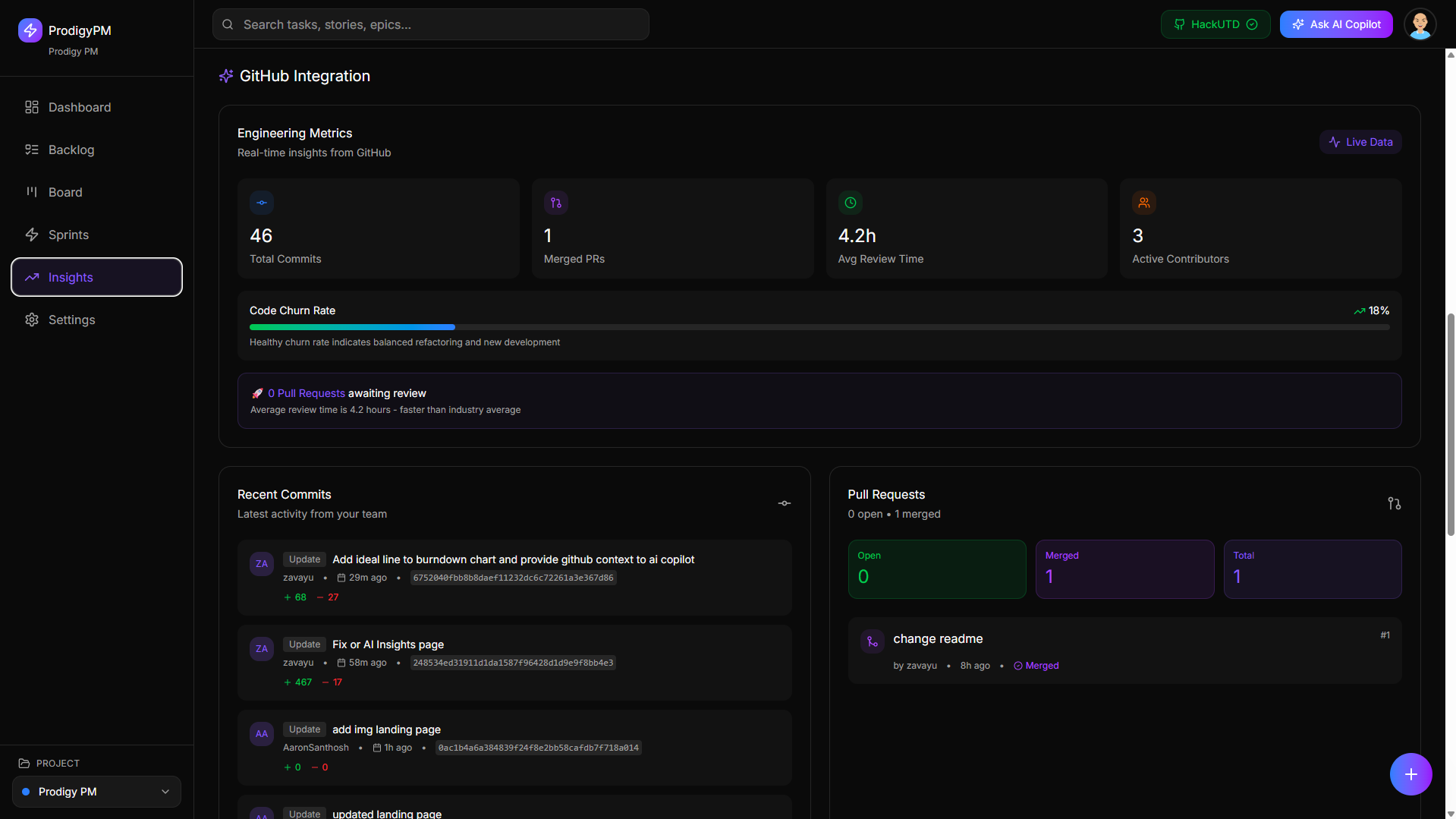
Task: Click ZA avatar on Fix AI Insights commit
Action: click(x=262, y=649)
